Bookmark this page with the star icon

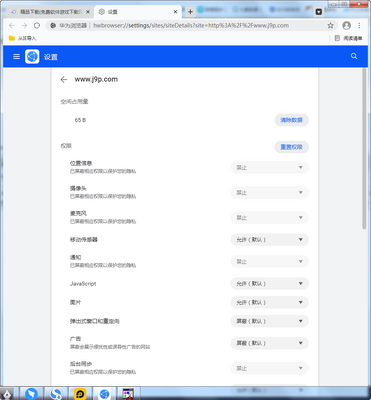click(x=330, y=25)
